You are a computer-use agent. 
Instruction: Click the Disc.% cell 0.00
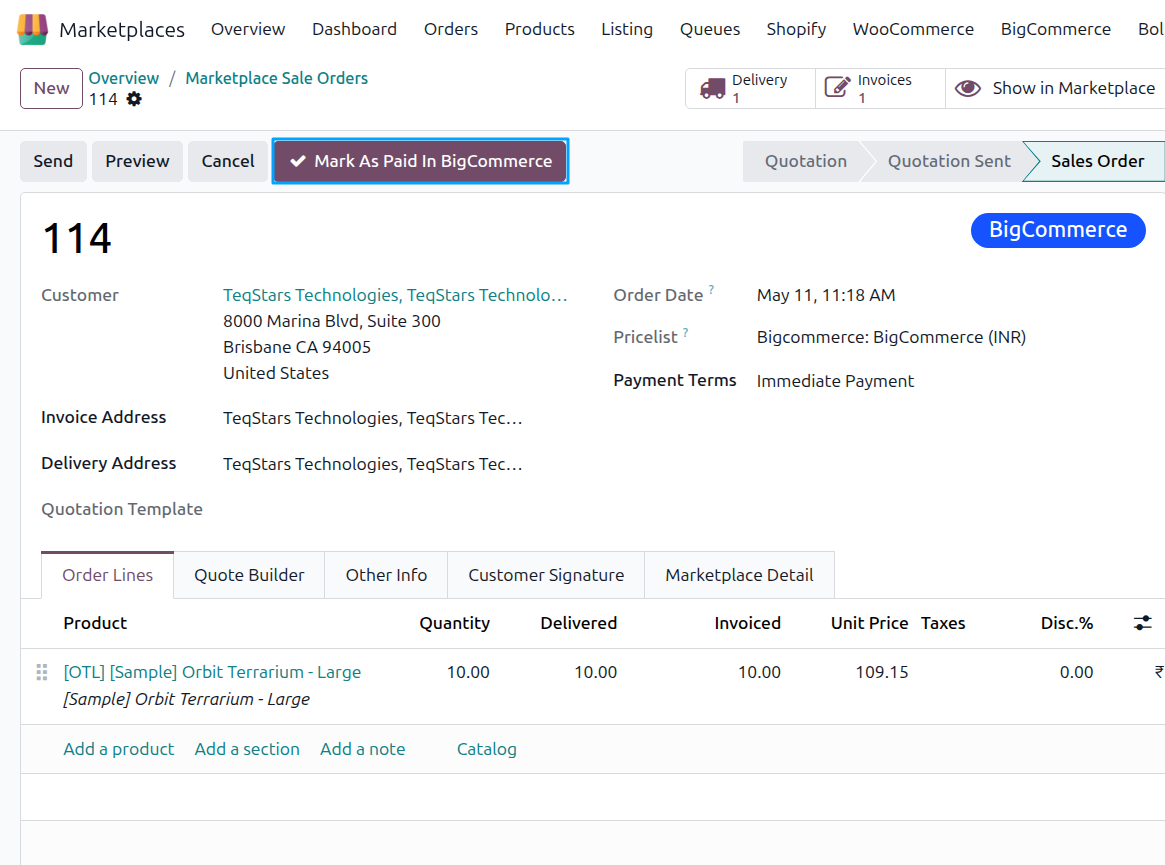tap(1076, 672)
